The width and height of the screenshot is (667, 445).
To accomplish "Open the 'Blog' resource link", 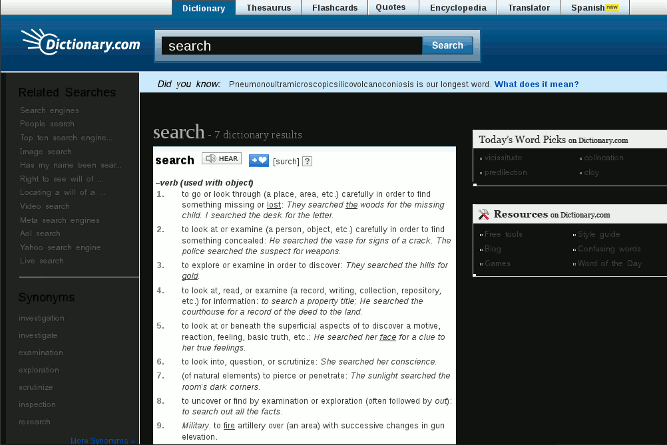I will (x=493, y=249).
